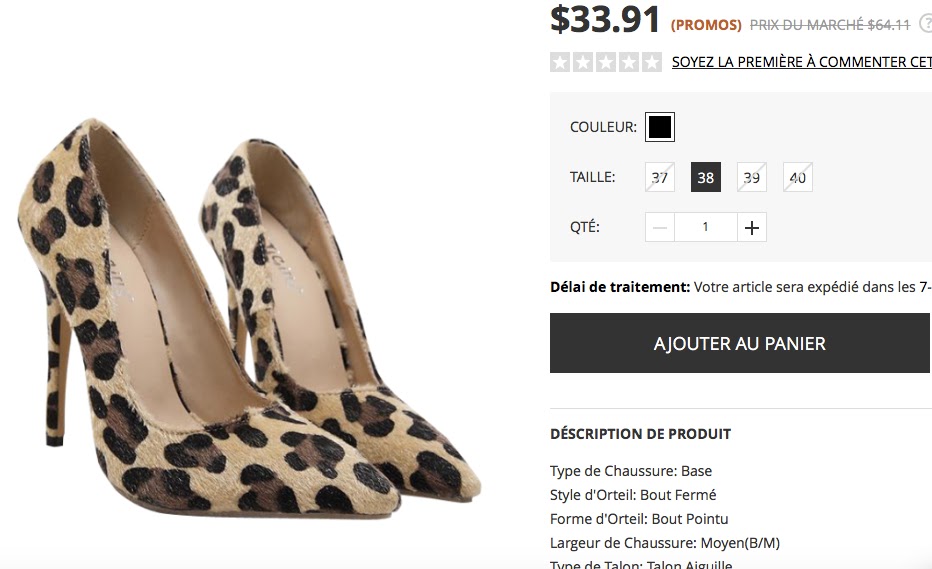Pick size 39
The height and width of the screenshot is (569, 932).
[x=752, y=178]
